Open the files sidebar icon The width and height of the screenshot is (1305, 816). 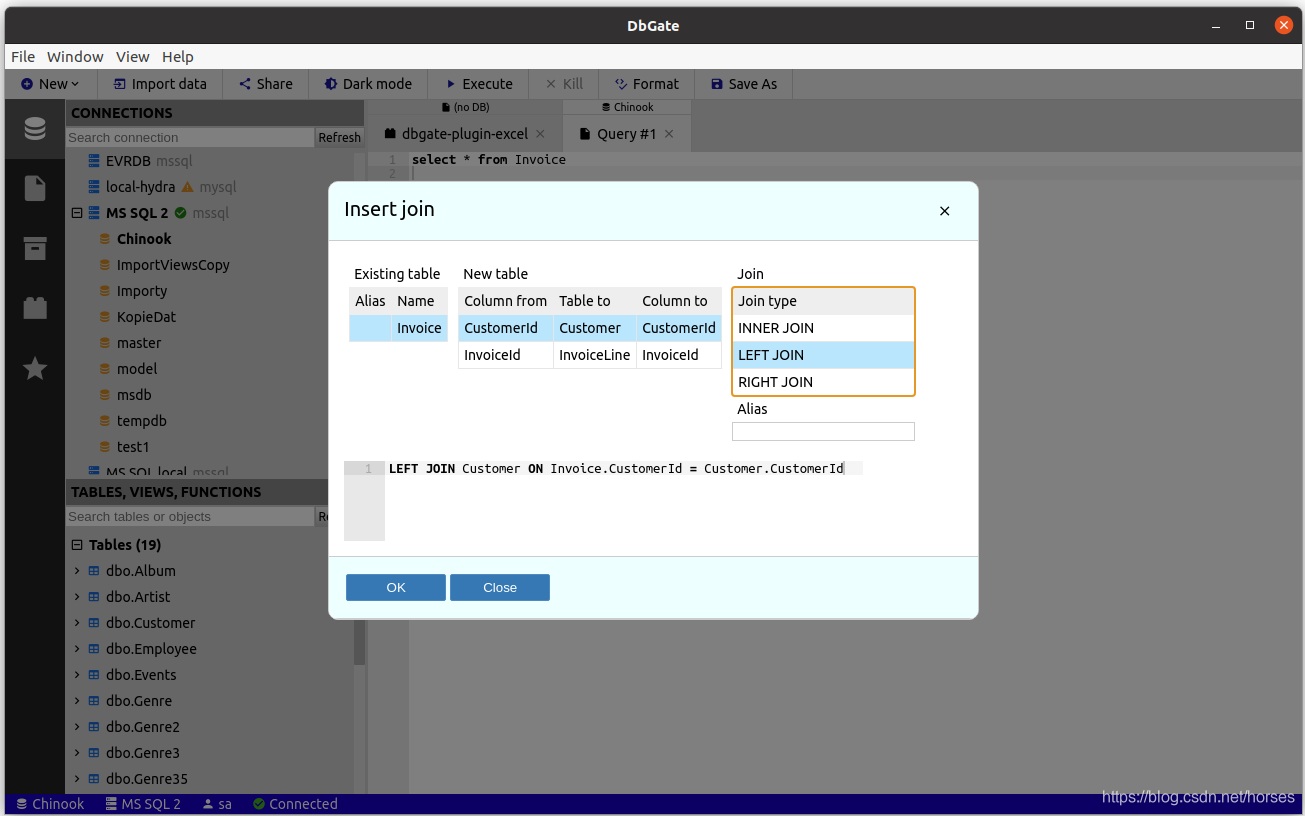[35, 188]
